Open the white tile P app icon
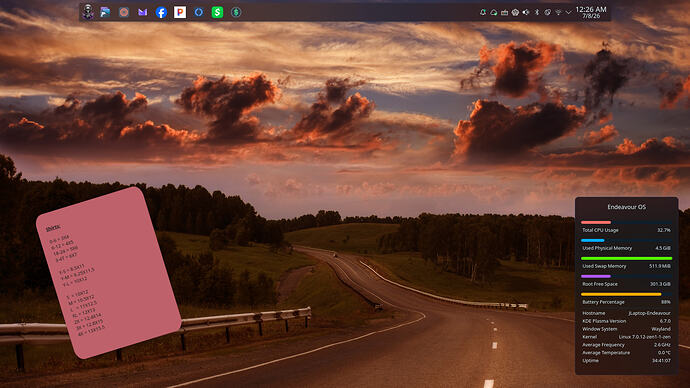This screenshot has height=388, width=690. 180,12
